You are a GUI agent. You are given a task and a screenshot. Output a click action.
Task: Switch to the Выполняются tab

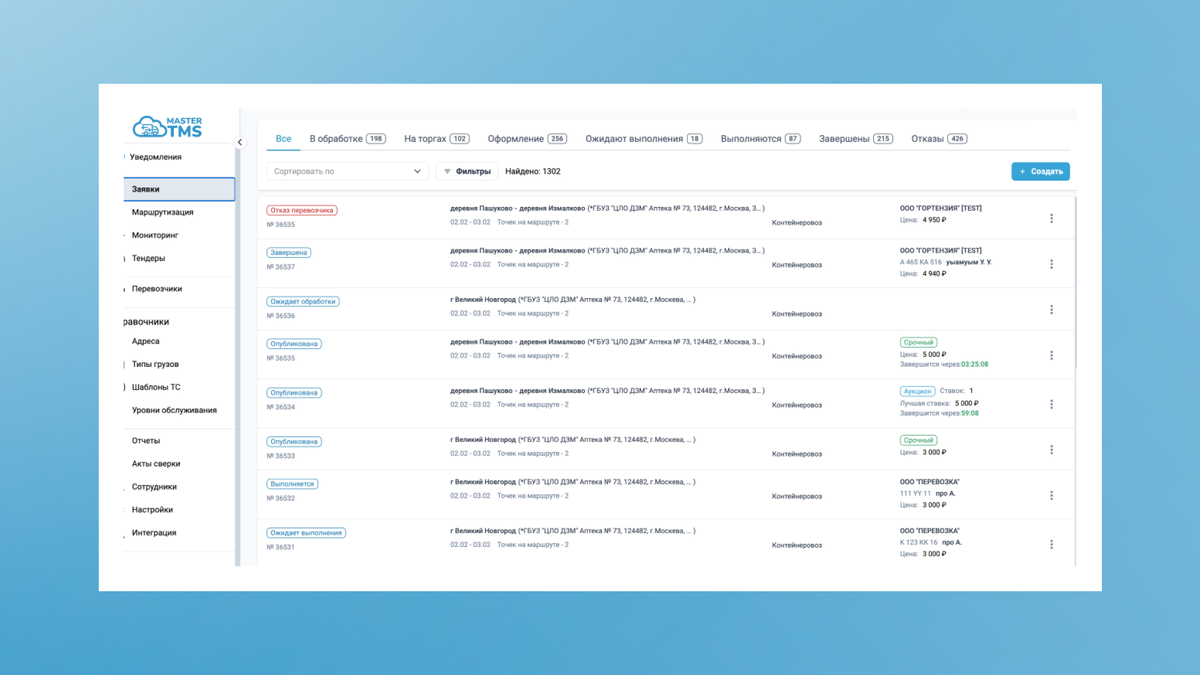[x=760, y=139]
